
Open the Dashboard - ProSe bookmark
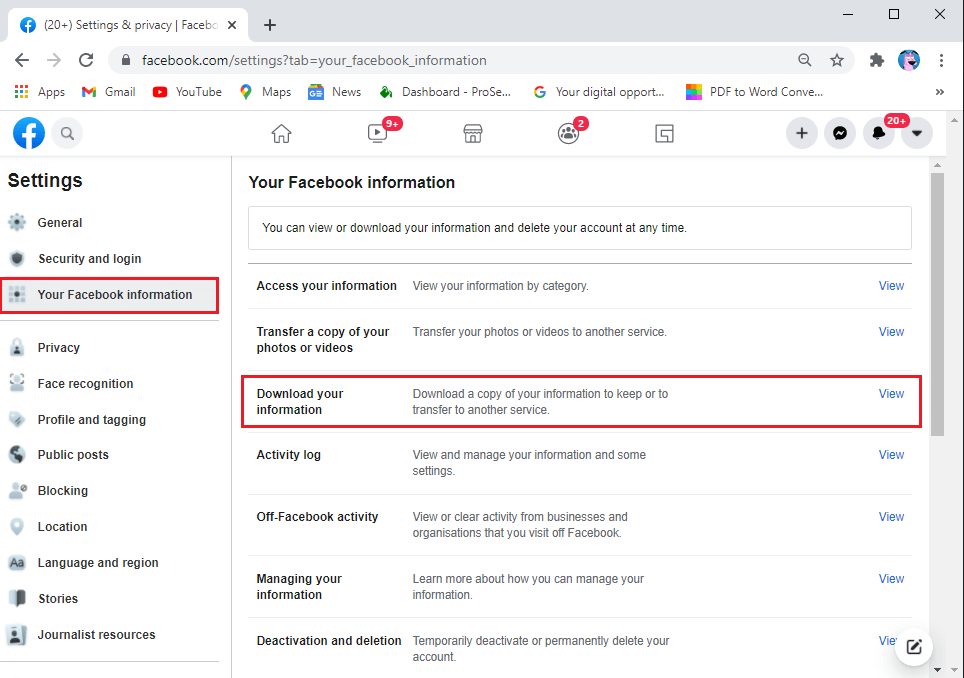(x=445, y=92)
